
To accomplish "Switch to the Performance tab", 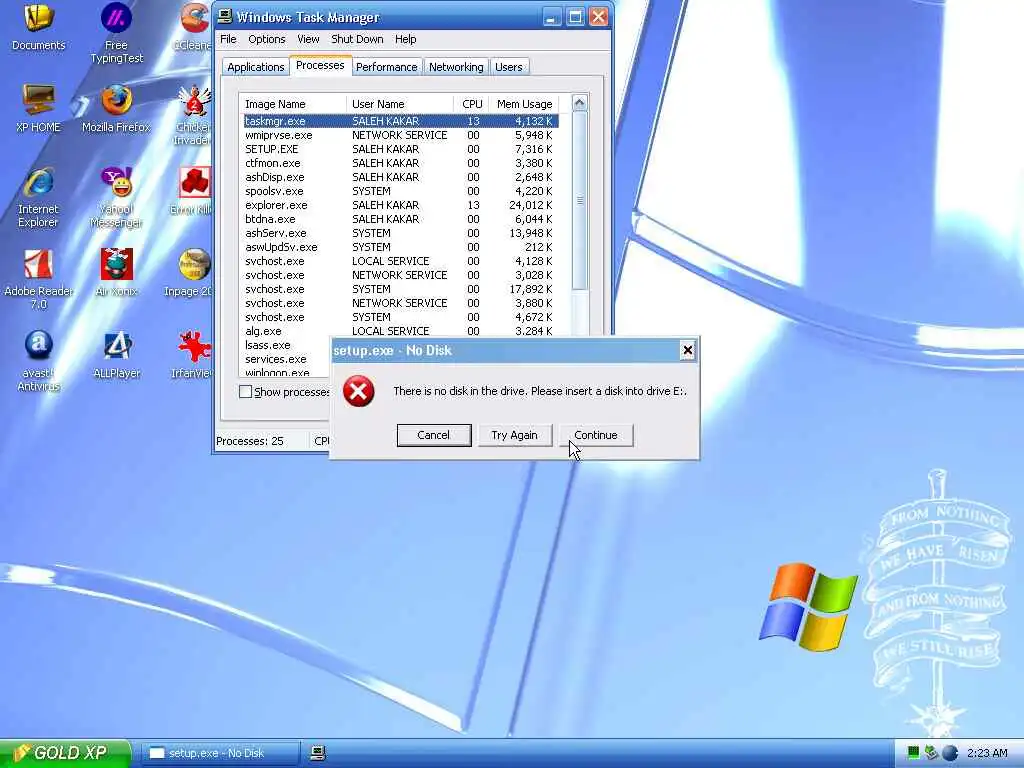I will pos(387,67).
